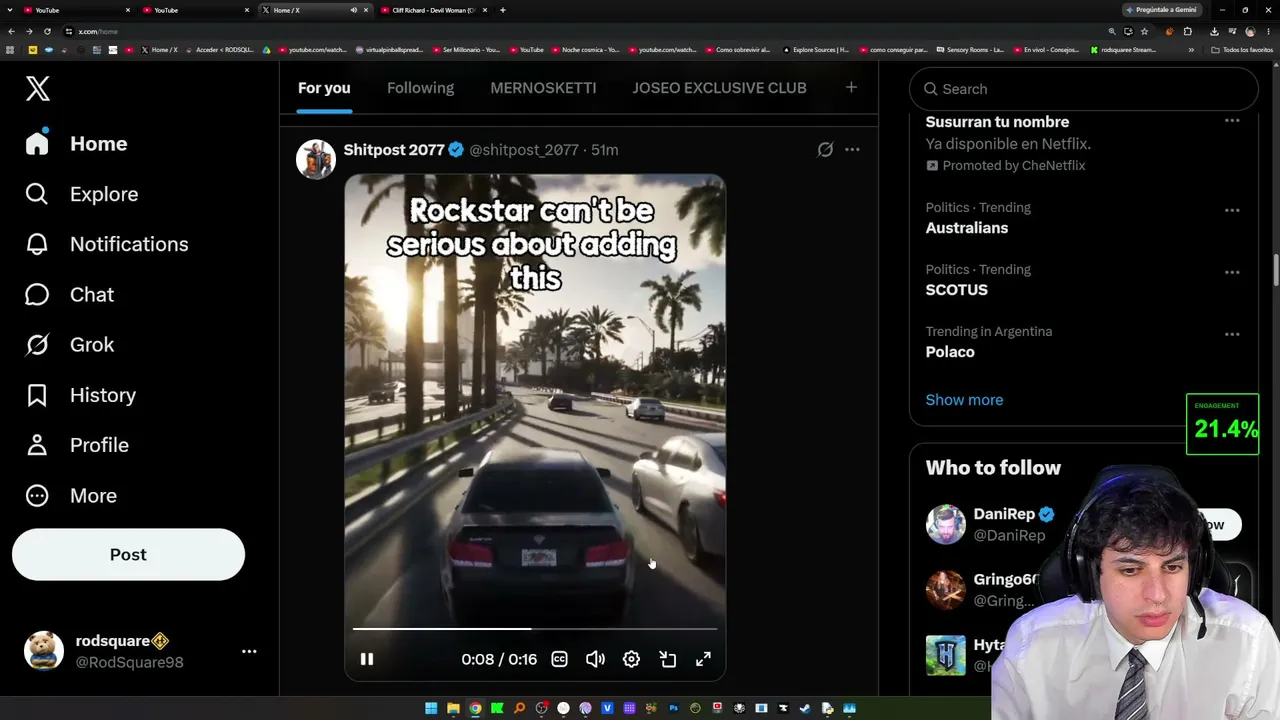Go back with the browser back arrow

tap(11, 31)
